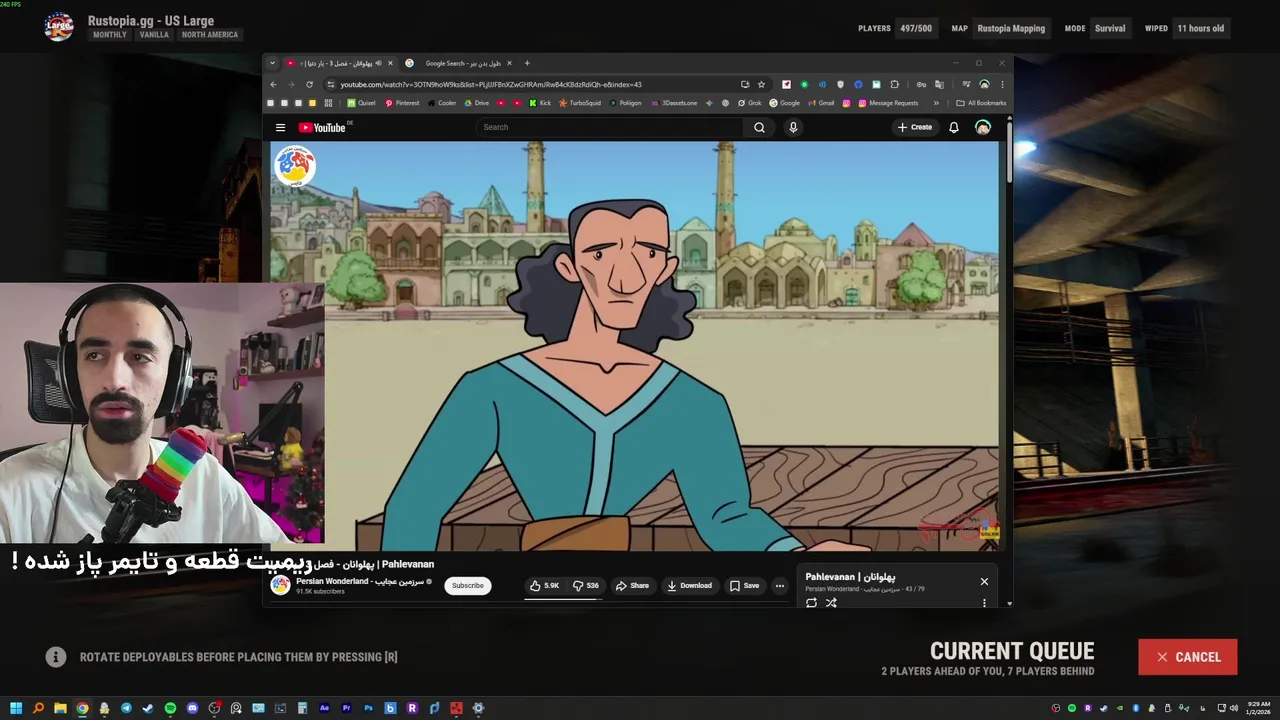Open playlist options three-dot menu

(984, 603)
